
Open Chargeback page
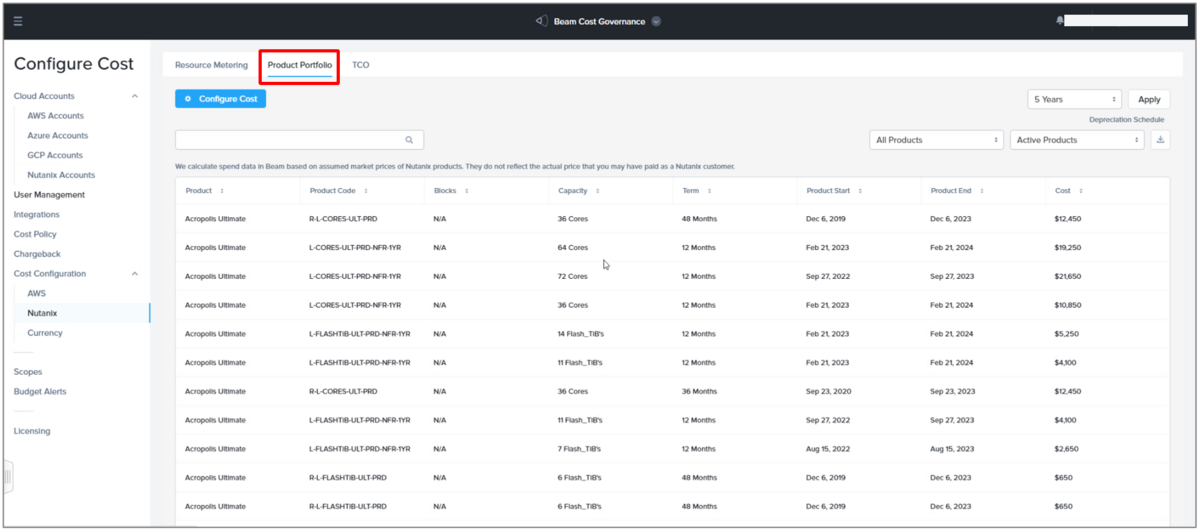pyautogui.click(x=37, y=254)
